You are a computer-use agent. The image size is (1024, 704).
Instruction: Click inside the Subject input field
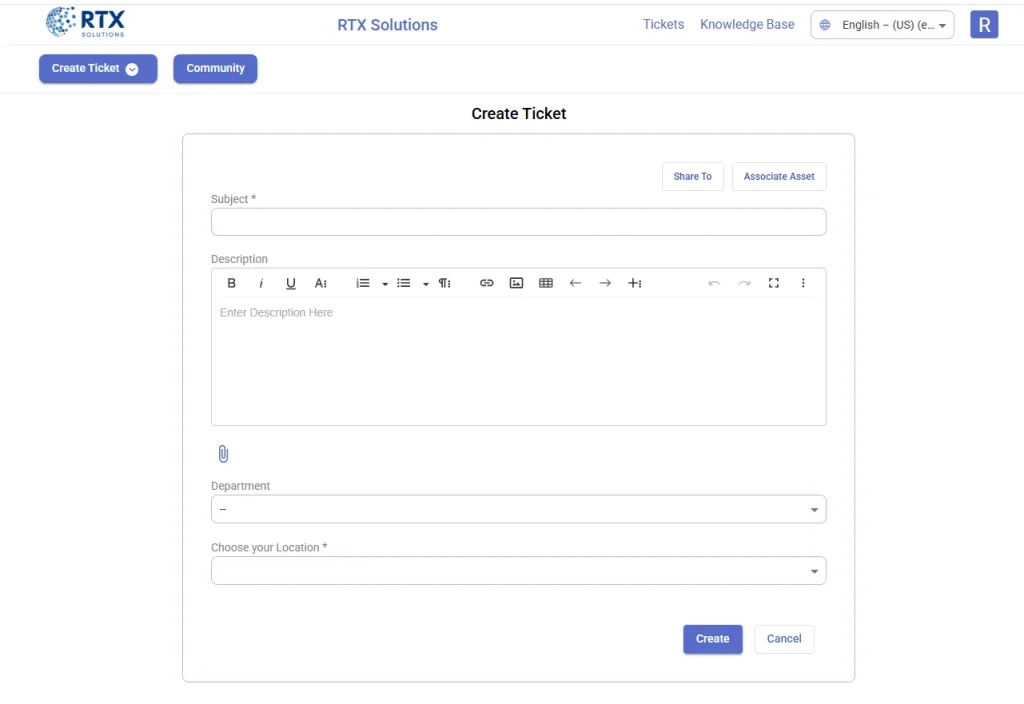(518, 221)
